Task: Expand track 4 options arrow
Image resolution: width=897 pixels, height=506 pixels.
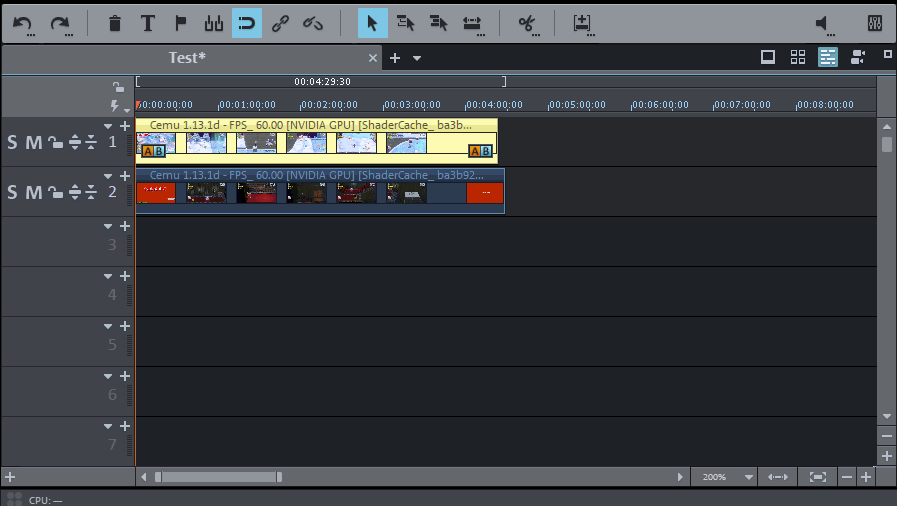Action: pos(108,276)
